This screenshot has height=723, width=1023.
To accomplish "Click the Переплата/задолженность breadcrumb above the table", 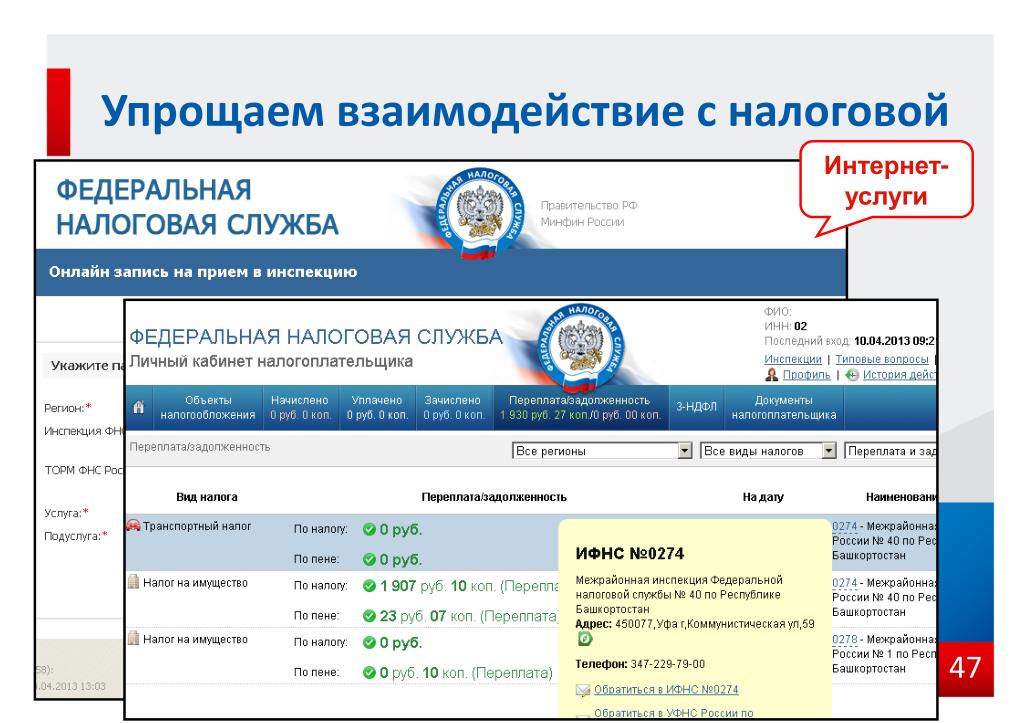I will click(x=200, y=447).
